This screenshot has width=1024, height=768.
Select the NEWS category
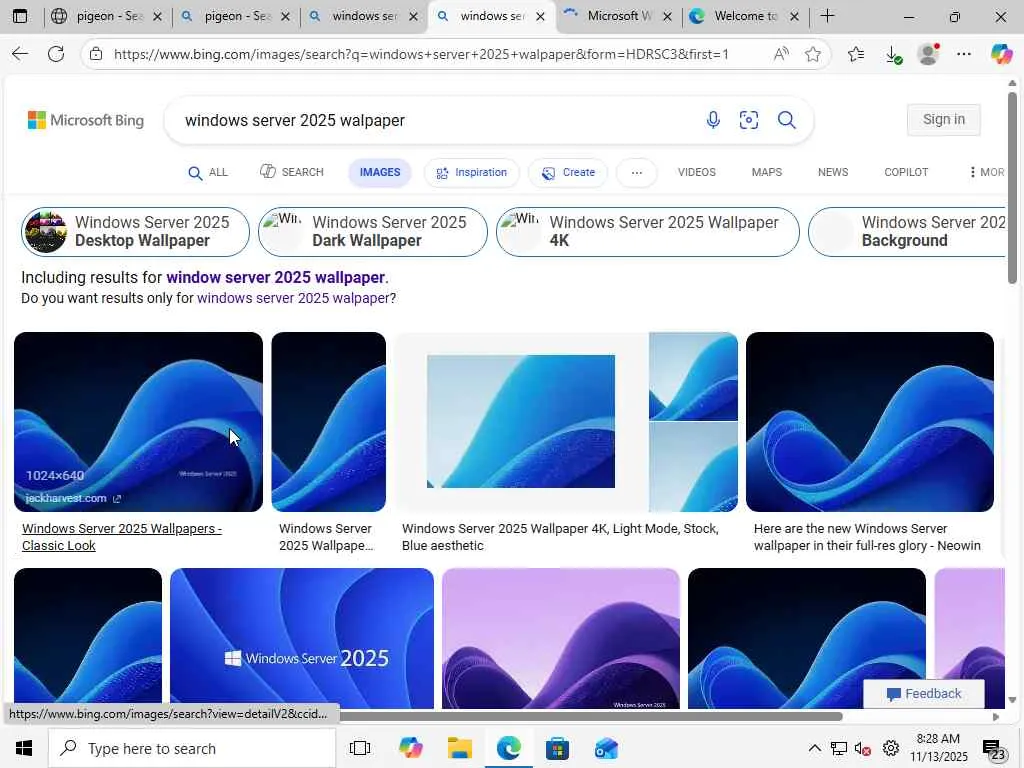(833, 172)
